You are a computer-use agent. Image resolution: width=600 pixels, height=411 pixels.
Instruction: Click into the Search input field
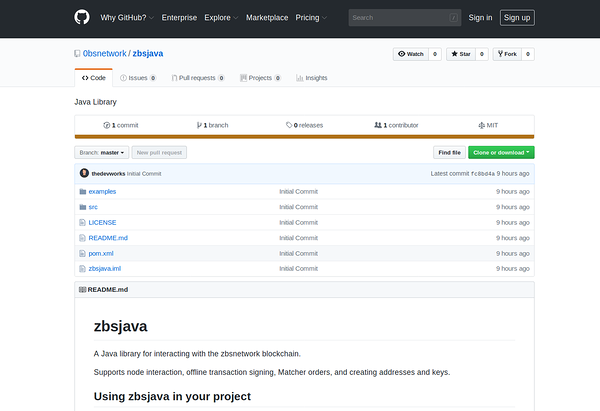point(405,18)
